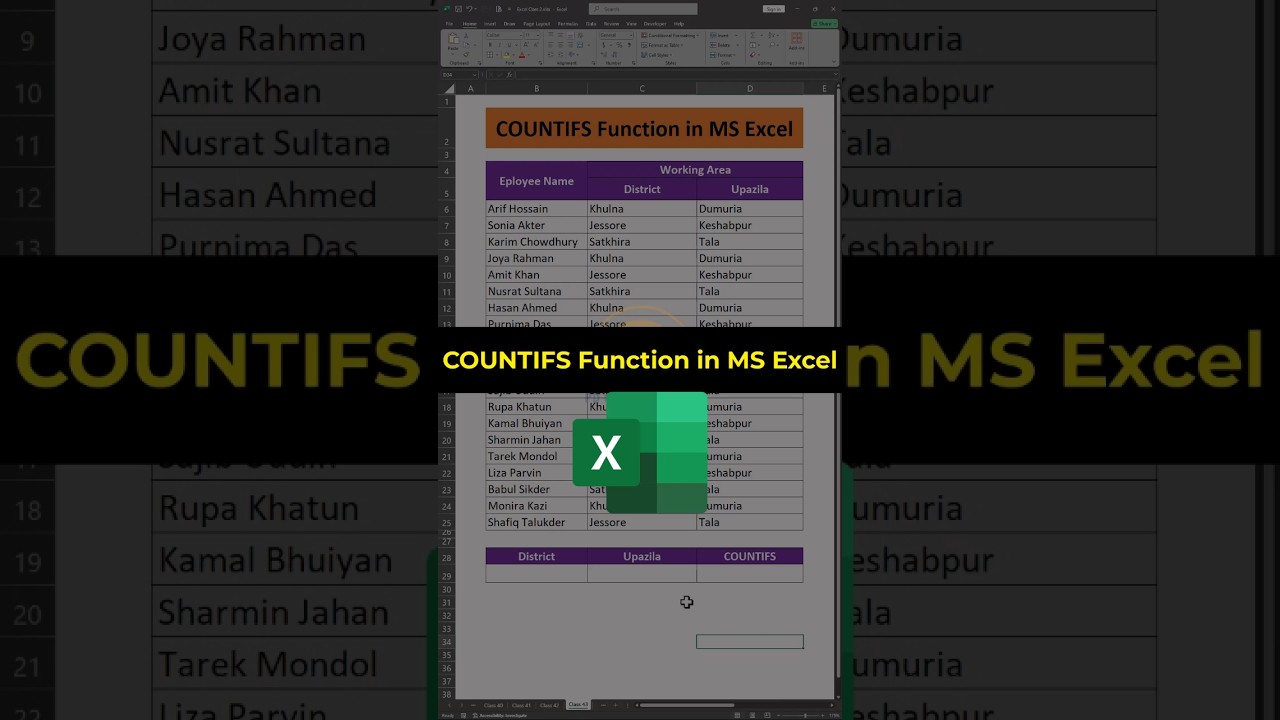Click the Clear eraser icon in Editing
This screenshot has height=720, width=1280.
point(753,55)
